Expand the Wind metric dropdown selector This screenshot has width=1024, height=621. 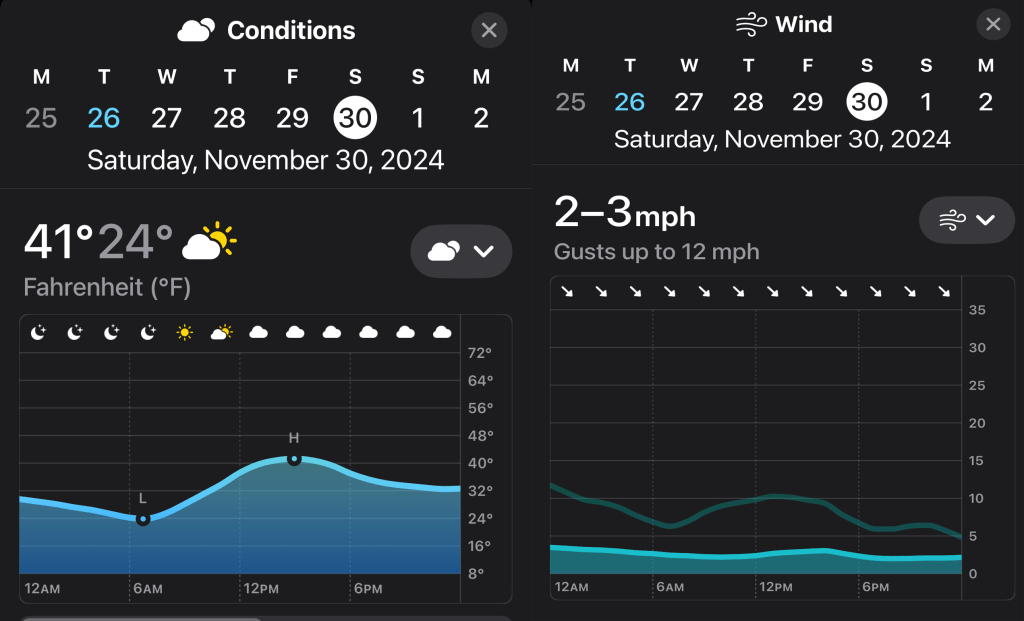coord(966,220)
